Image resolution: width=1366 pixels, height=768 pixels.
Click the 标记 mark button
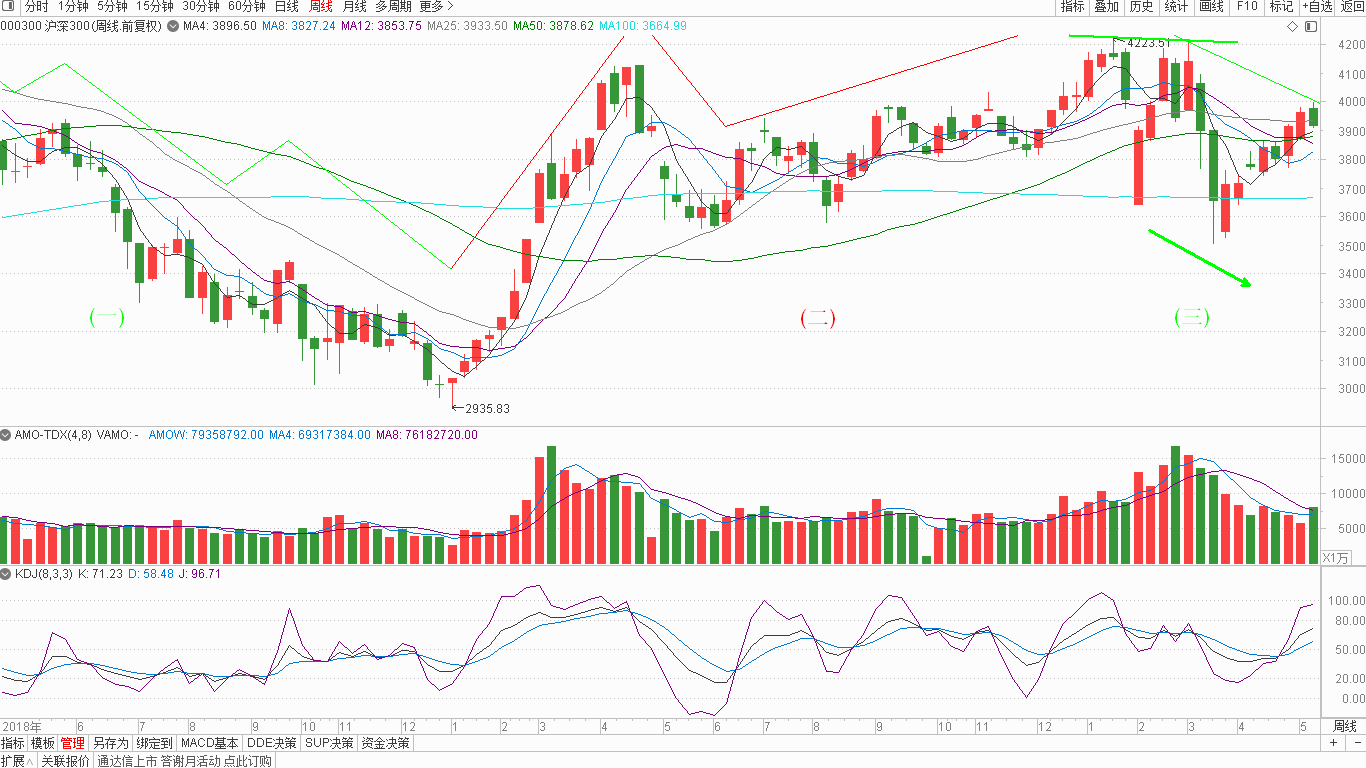tap(1281, 6)
